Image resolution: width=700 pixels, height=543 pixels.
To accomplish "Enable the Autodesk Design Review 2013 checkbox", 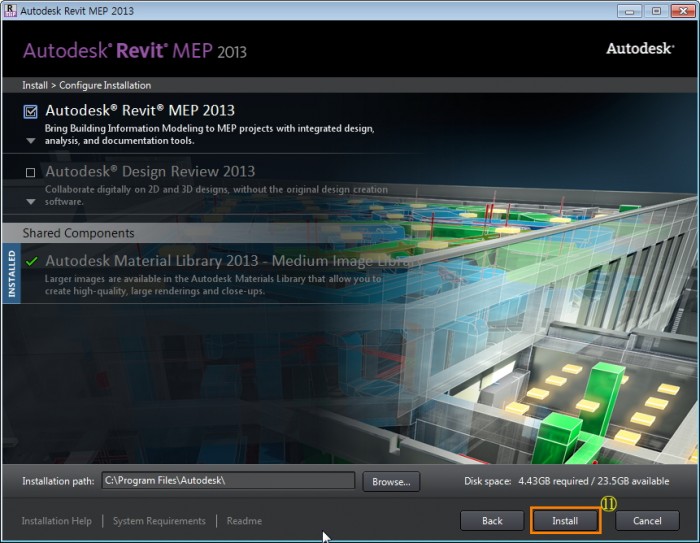I will point(30,172).
